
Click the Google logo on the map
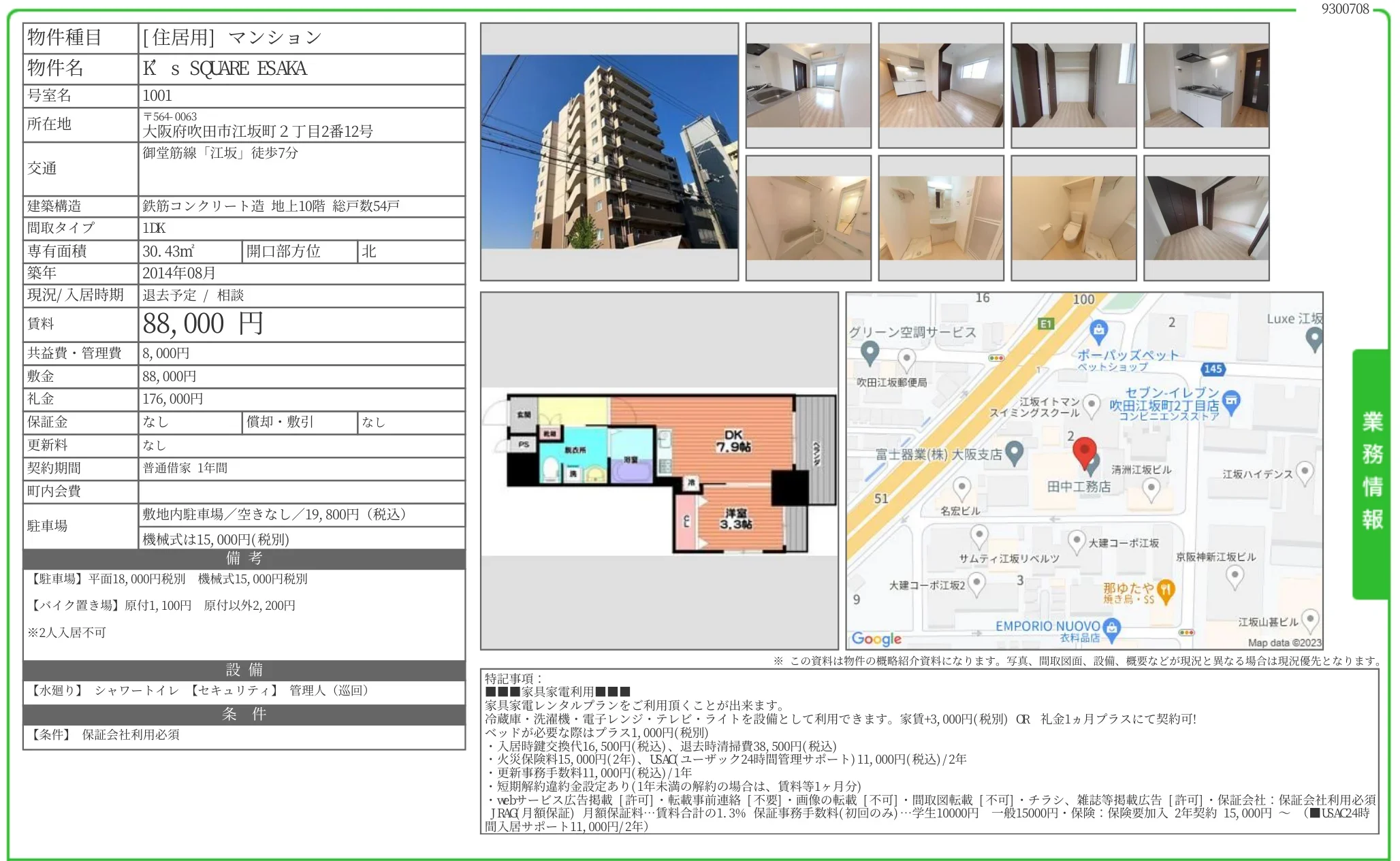876,638
